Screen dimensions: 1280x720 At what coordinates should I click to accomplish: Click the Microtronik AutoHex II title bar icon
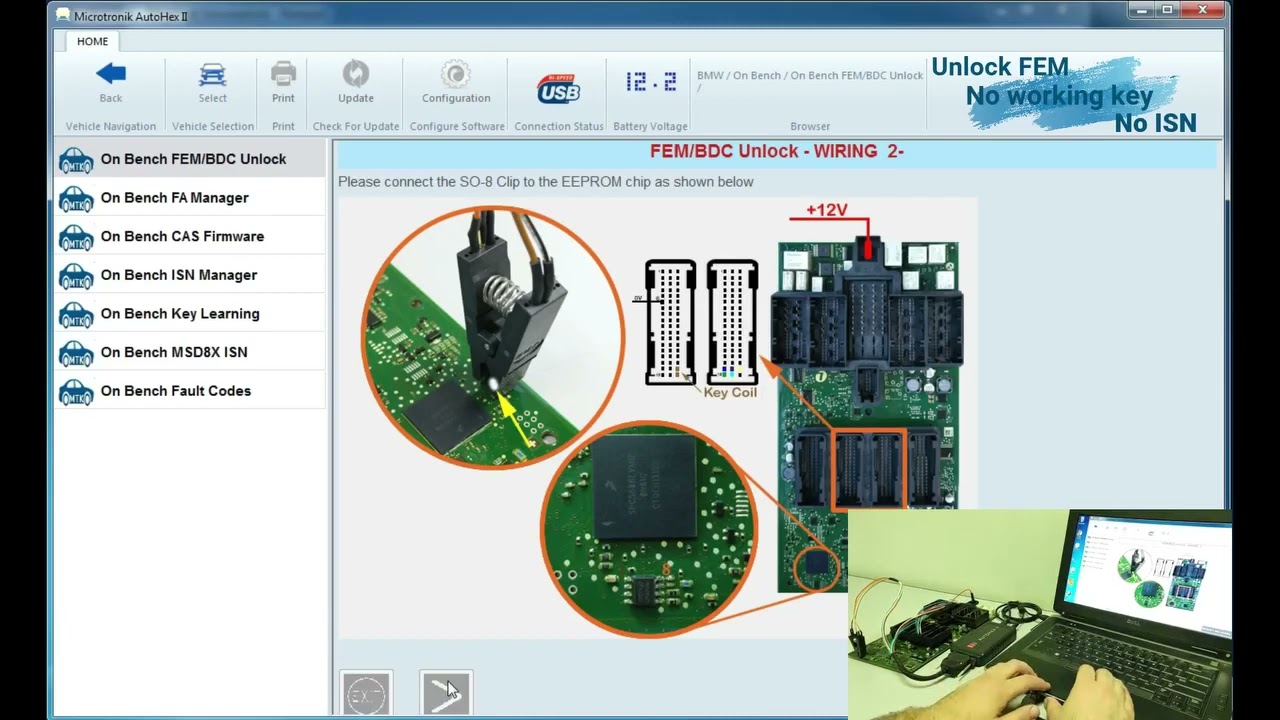[63, 16]
